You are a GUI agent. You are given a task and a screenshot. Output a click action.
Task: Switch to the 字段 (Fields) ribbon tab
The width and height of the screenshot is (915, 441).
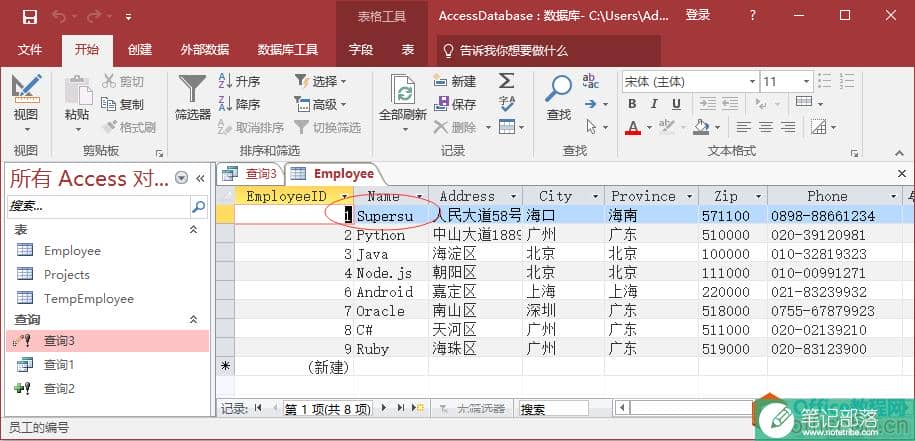tap(361, 50)
